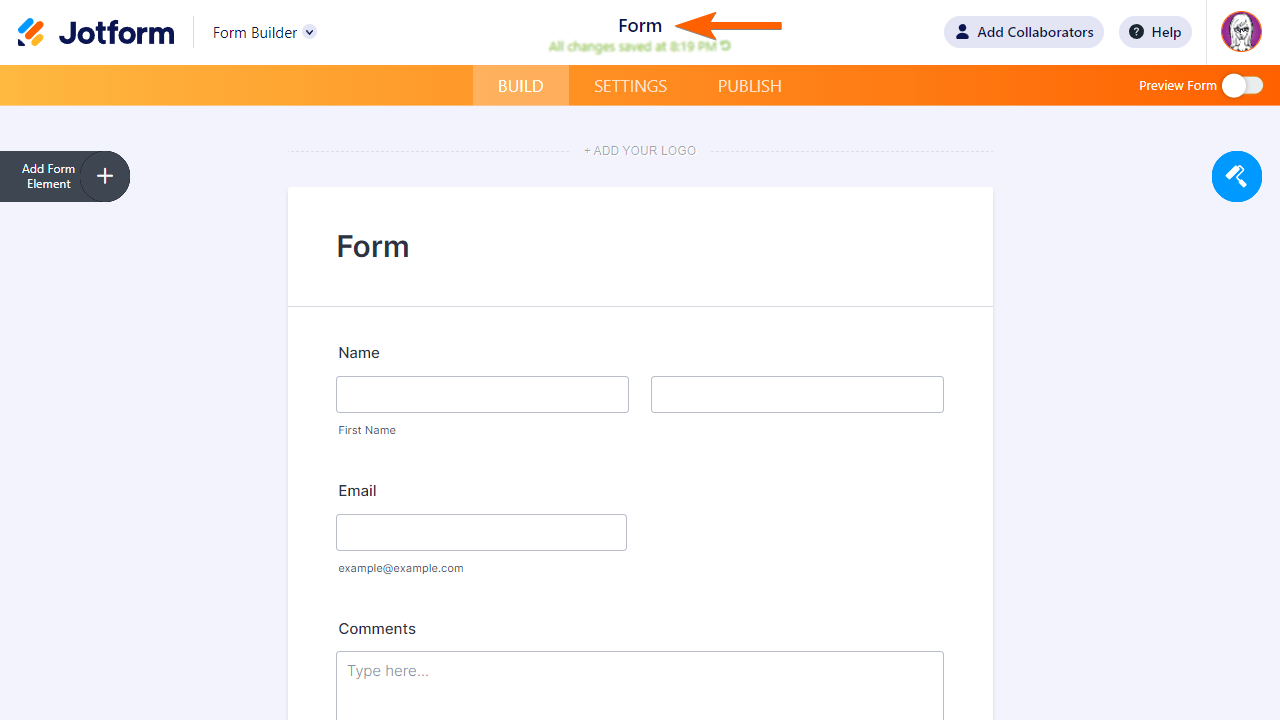Expand the Form Builder dropdown chevron
Screen dimensions: 1280x720
click(310, 32)
